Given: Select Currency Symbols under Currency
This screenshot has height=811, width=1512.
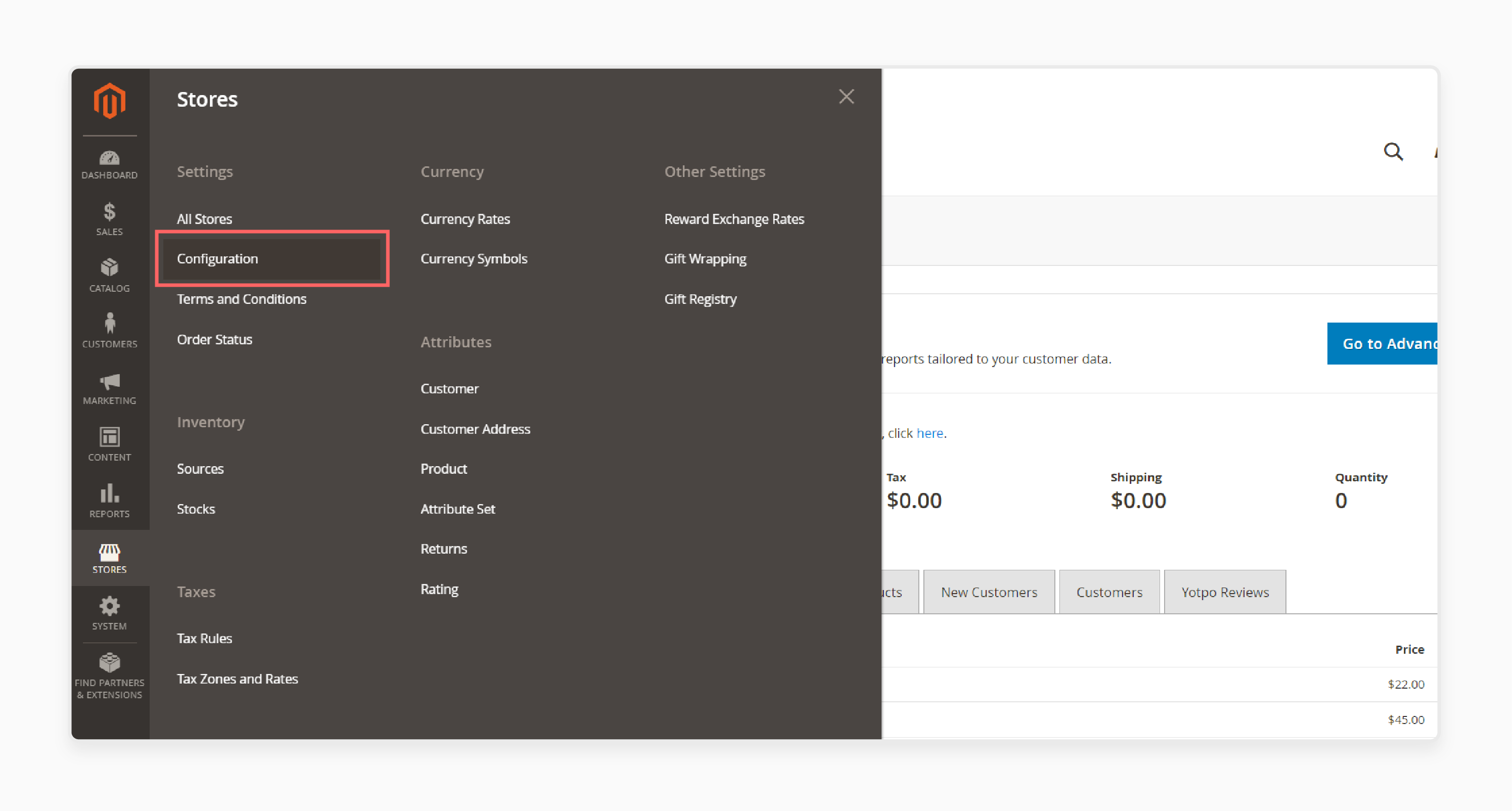Looking at the screenshot, I should pos(475,258).
